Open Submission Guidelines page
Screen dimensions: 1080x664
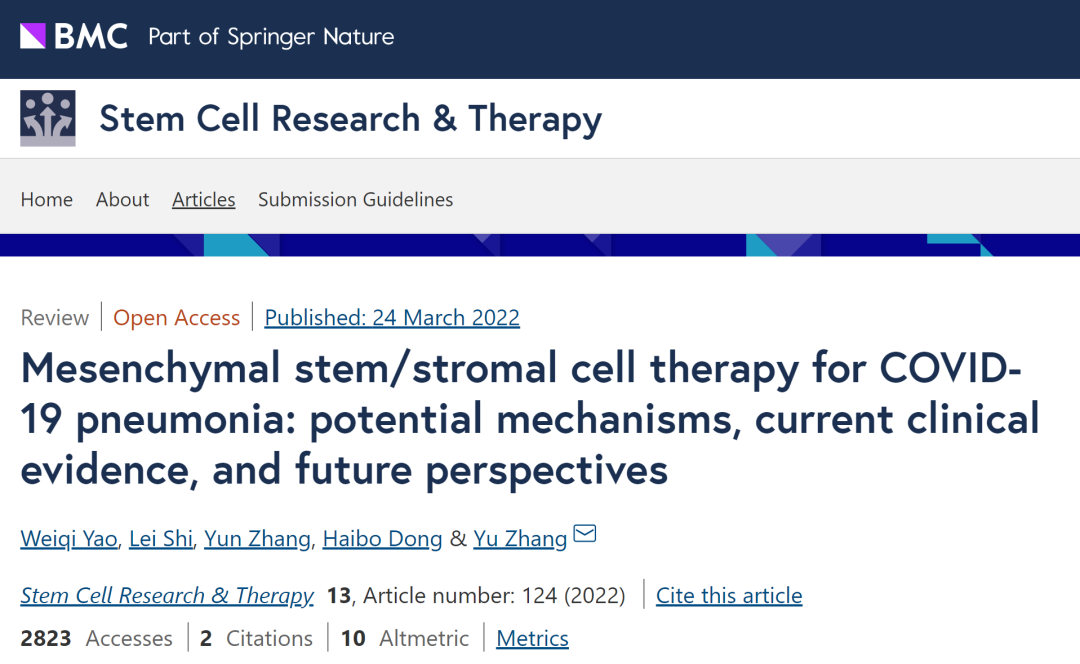pyautogui.click(x=355, y=199)
